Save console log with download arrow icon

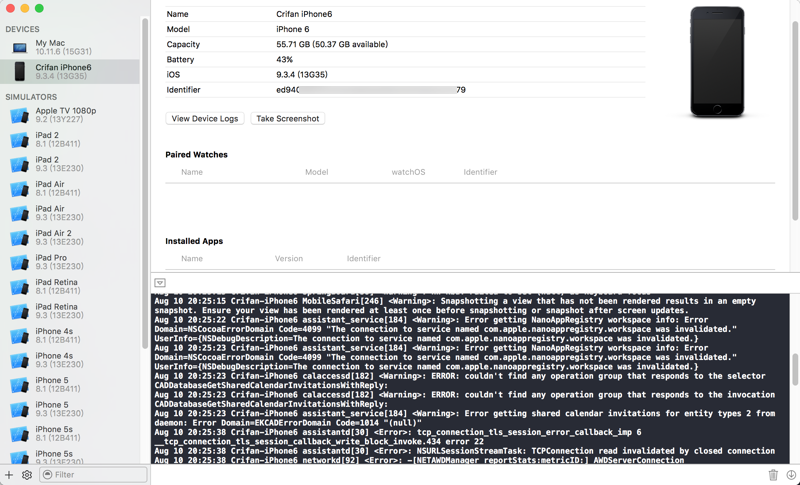pyautogui.click(x=791, y=475)
